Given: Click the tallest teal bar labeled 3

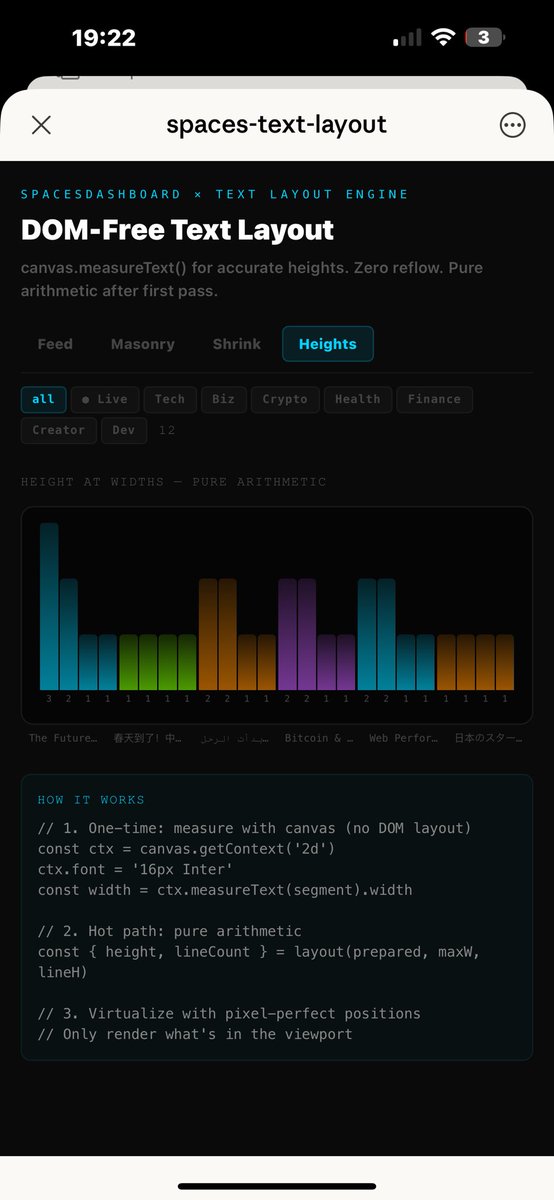Looking at the screenshot, I should [x=49, y=606].
